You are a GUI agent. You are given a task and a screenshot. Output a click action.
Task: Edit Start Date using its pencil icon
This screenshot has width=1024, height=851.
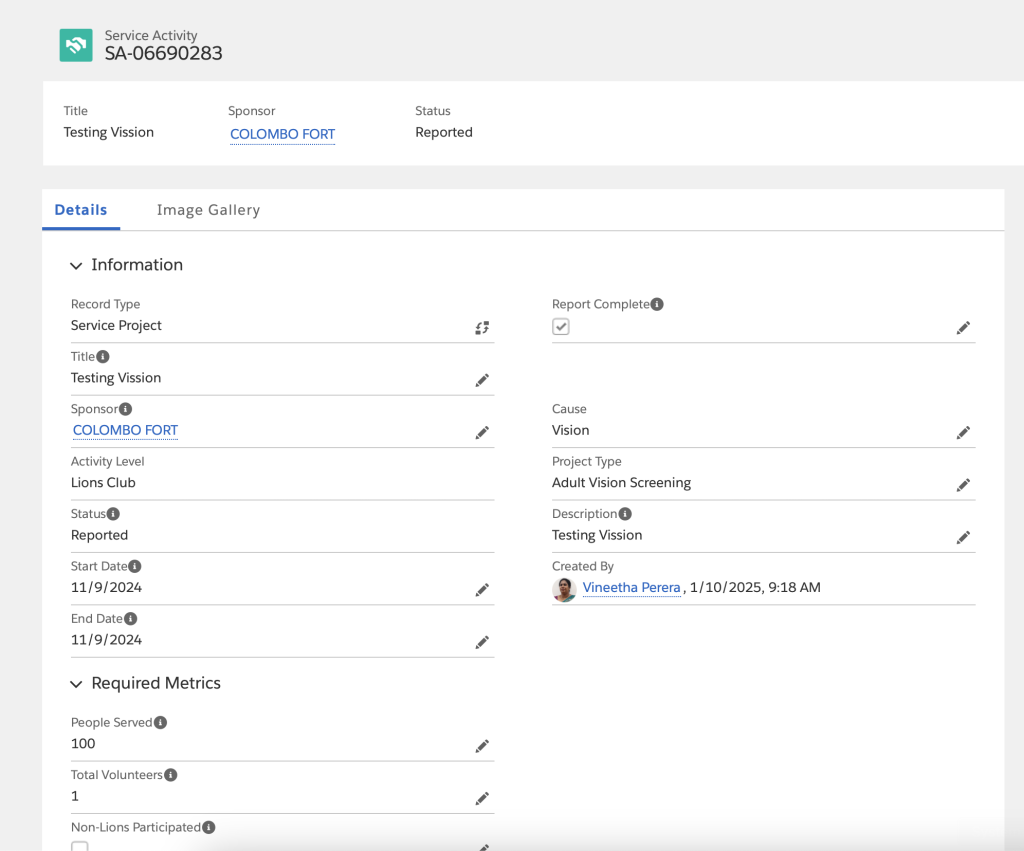click(x=482, y=590)
